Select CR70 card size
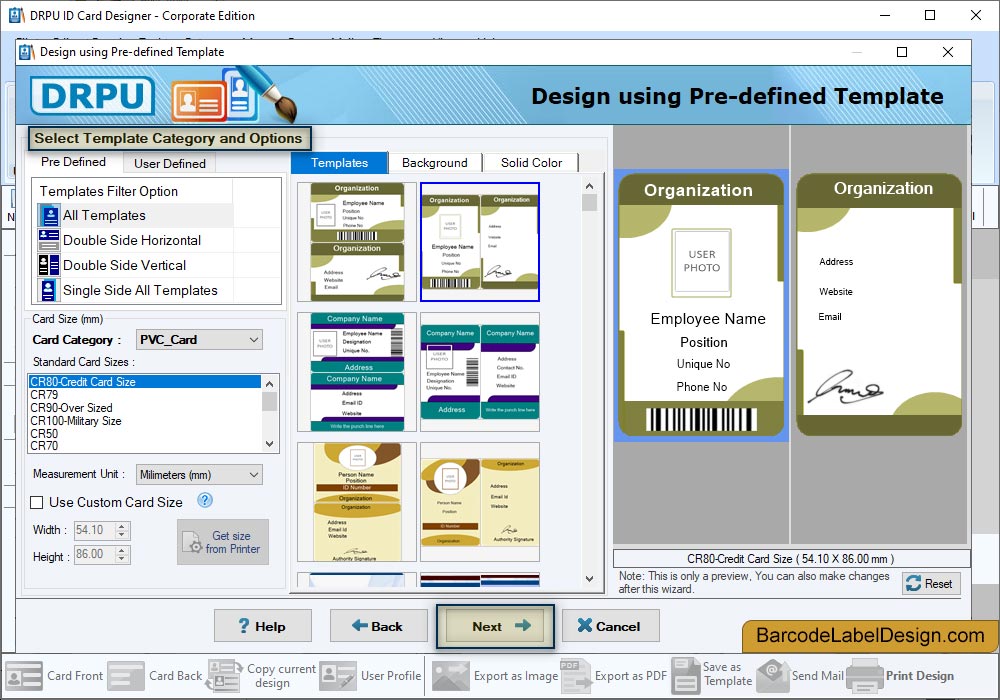The width and height of the screenshot is (1000, 700). tap(145, 446)
